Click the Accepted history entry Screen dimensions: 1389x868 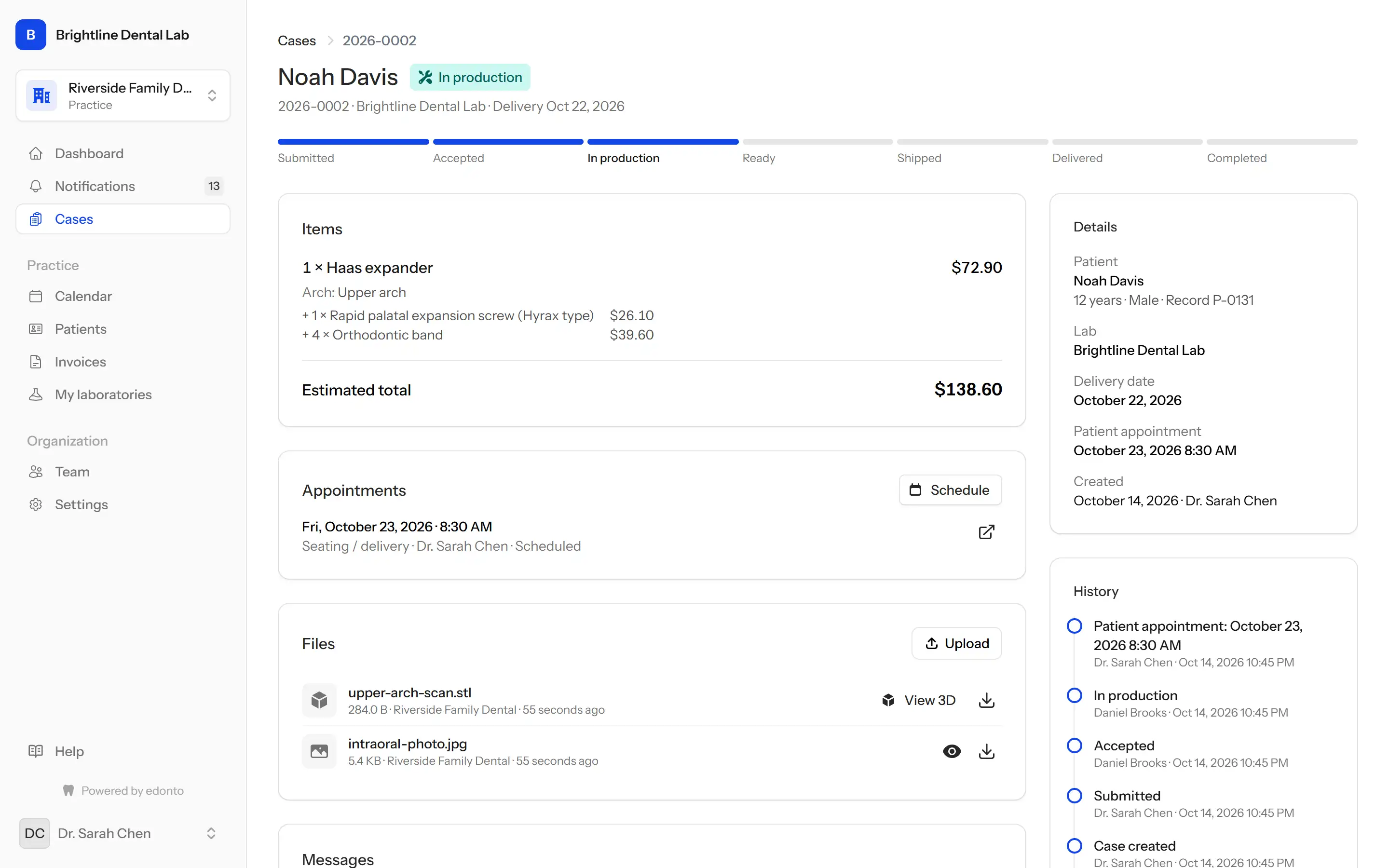pyautogui.click(x=1123, y=746)
